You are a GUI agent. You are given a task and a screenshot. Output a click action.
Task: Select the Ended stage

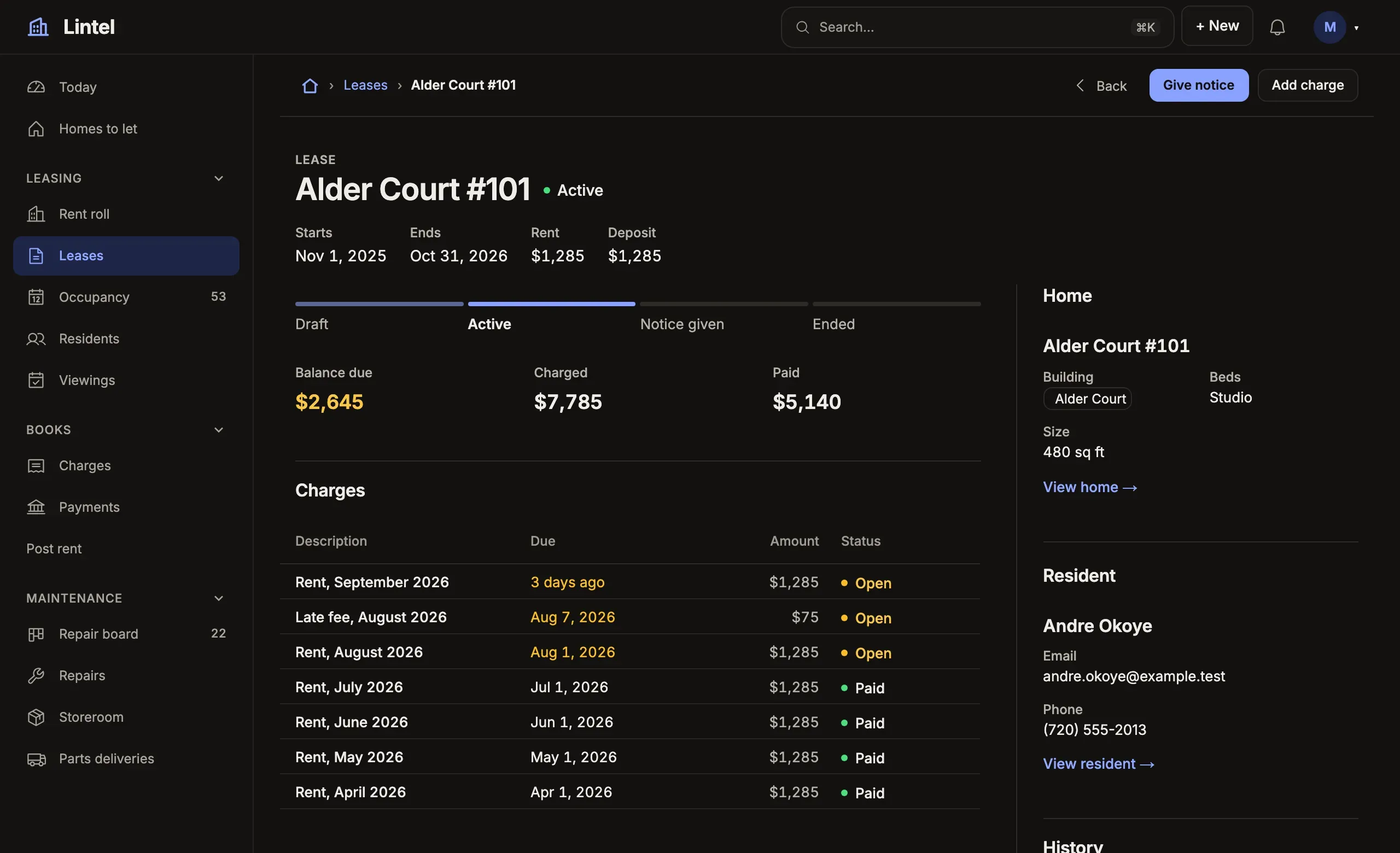[x=896, y=316]
